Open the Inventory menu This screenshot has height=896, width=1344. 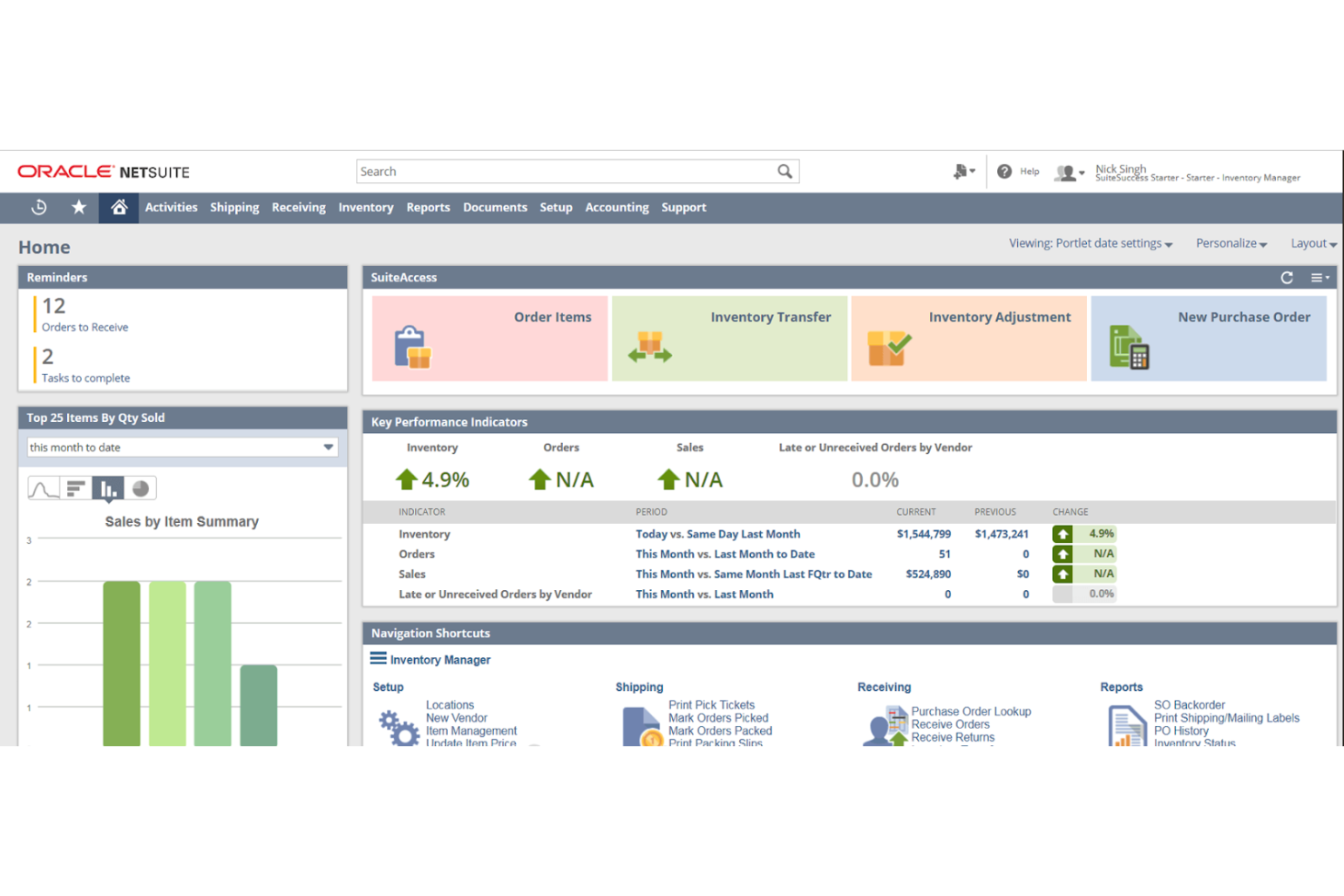[x=366, y=207]
